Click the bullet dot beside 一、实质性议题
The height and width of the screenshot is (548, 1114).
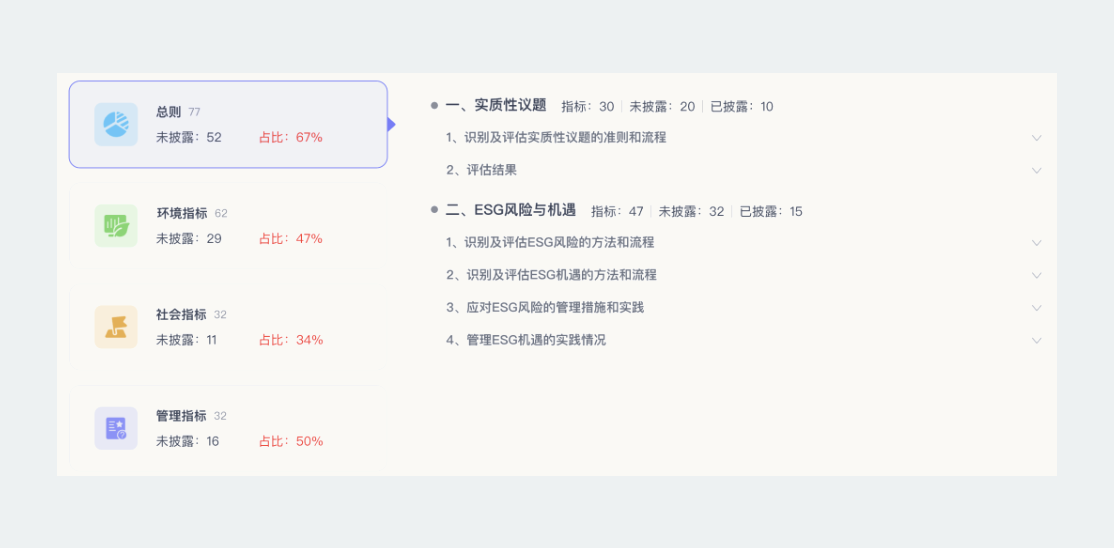434,105
